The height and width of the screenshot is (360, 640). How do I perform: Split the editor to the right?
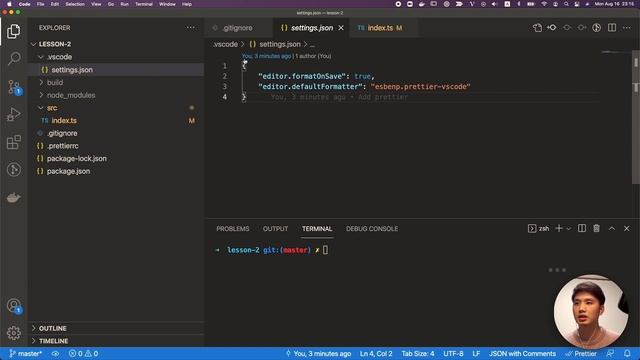612,28
